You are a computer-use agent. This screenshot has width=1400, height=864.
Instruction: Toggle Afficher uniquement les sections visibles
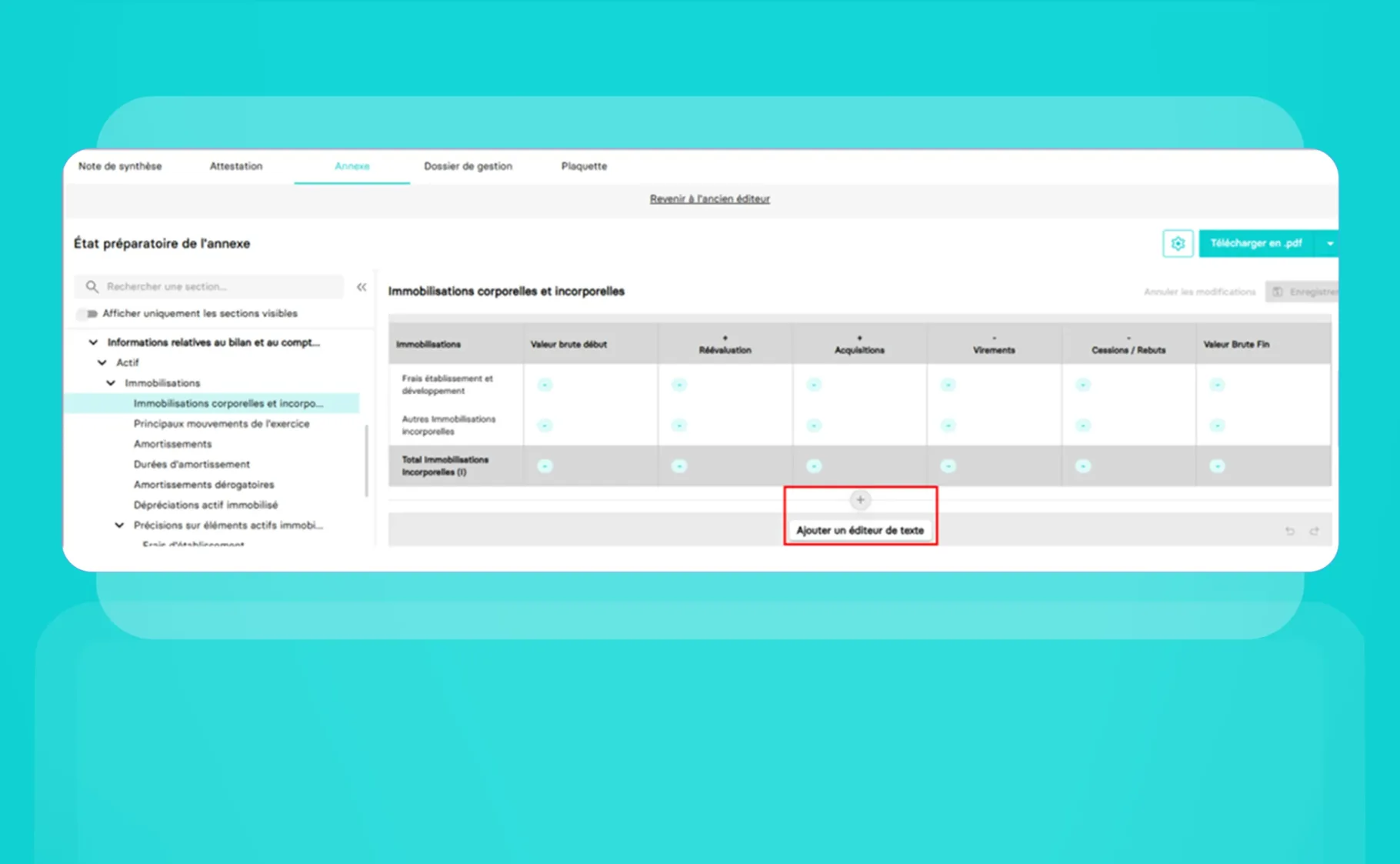coord(88,313)
